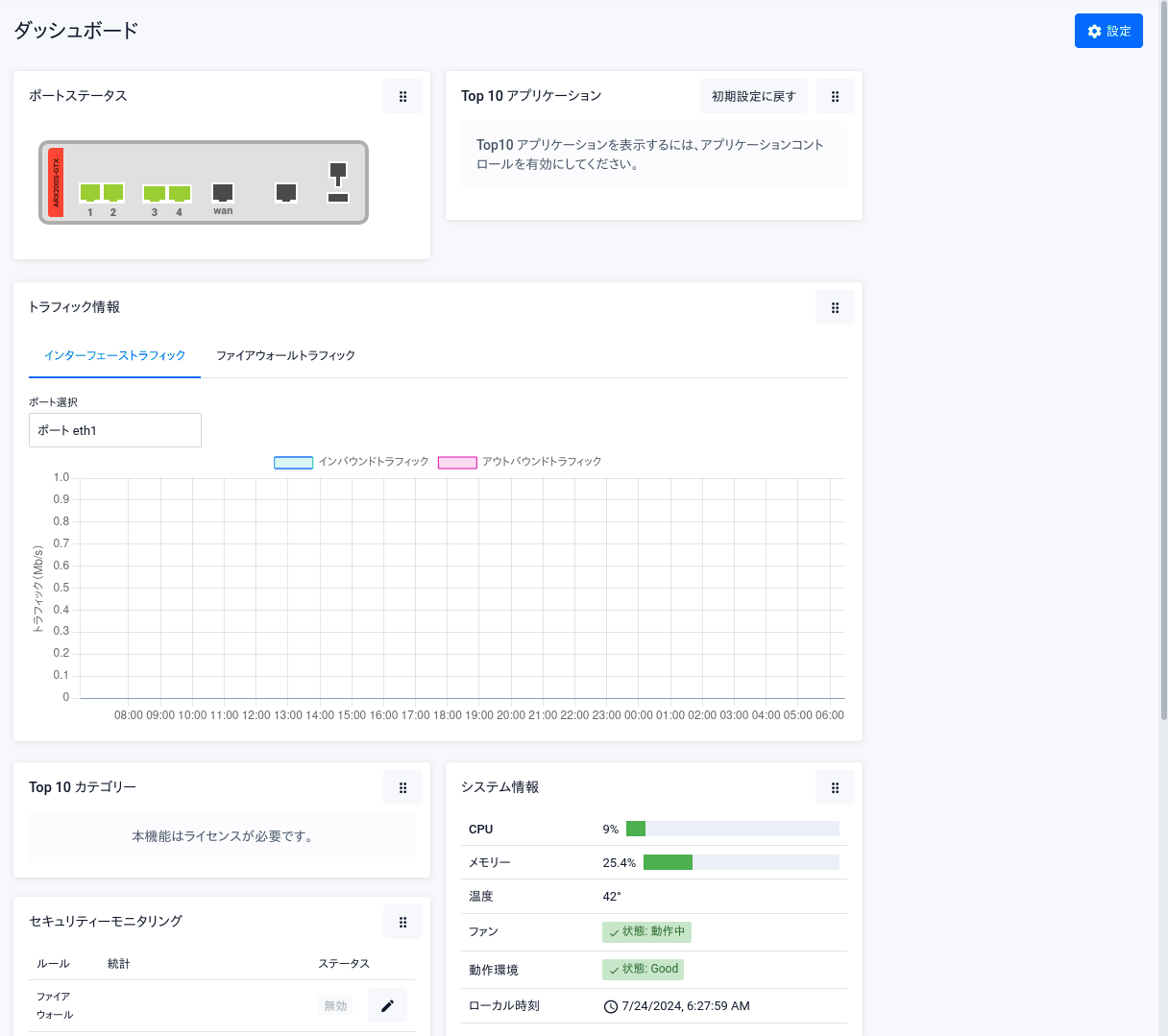Click the CPU usage progress bar
The image size is (1168, 1036).
pyautogui.click(x=732, y=829)
